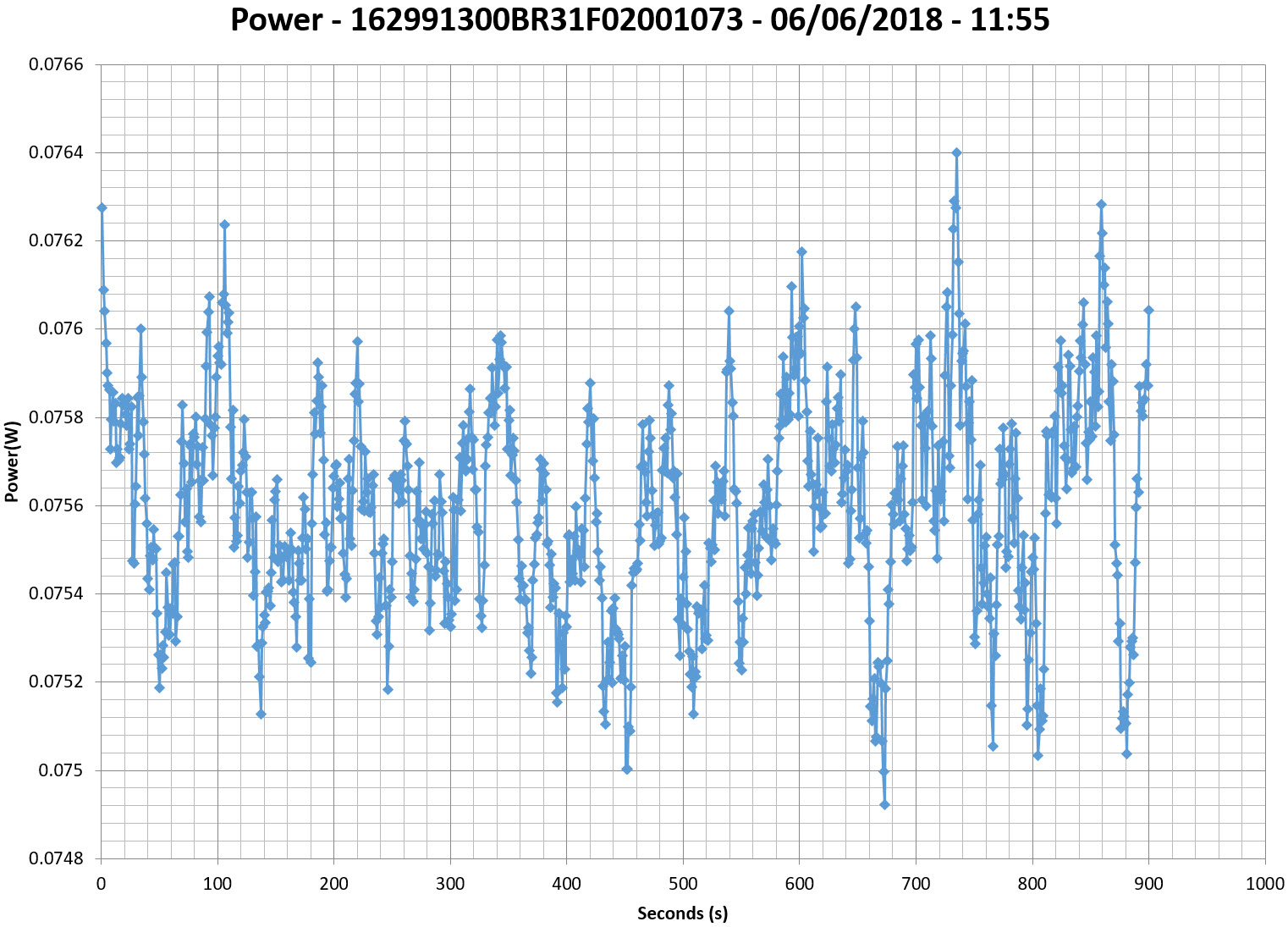This screenshot has height=927, width=1288.
Task: Select the Power(W) vertical axis title
Action: (12, 461)
